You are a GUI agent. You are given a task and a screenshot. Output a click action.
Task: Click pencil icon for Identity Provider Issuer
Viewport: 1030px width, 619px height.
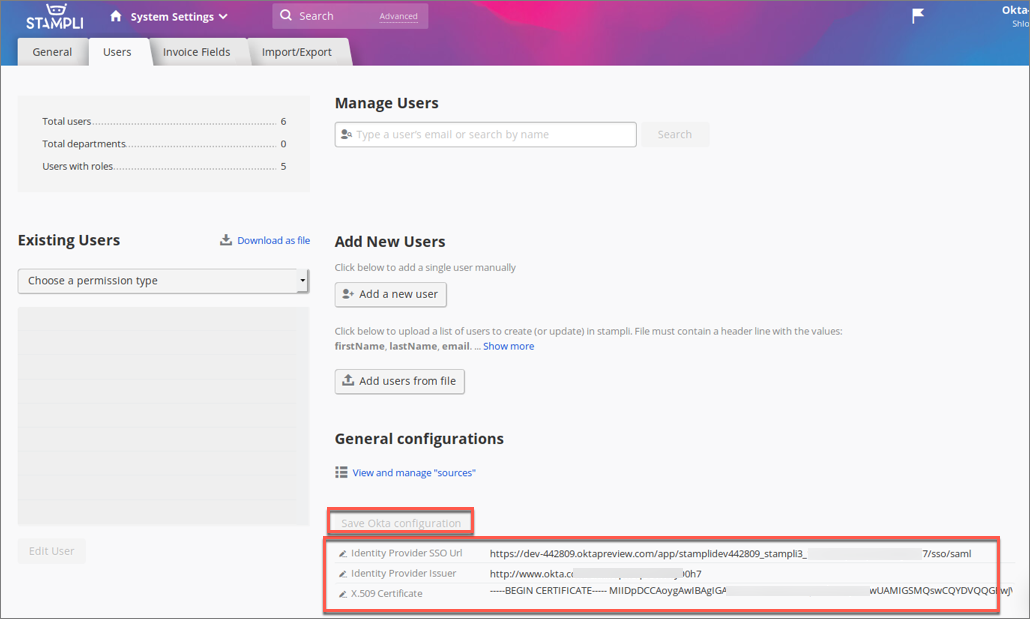point(343,573)
